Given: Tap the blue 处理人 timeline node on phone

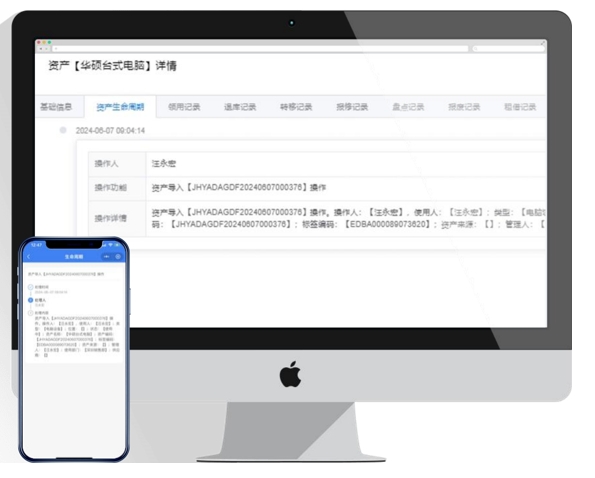Looking at the screenshot, I should pyautogui.click(x=31, y=300).
